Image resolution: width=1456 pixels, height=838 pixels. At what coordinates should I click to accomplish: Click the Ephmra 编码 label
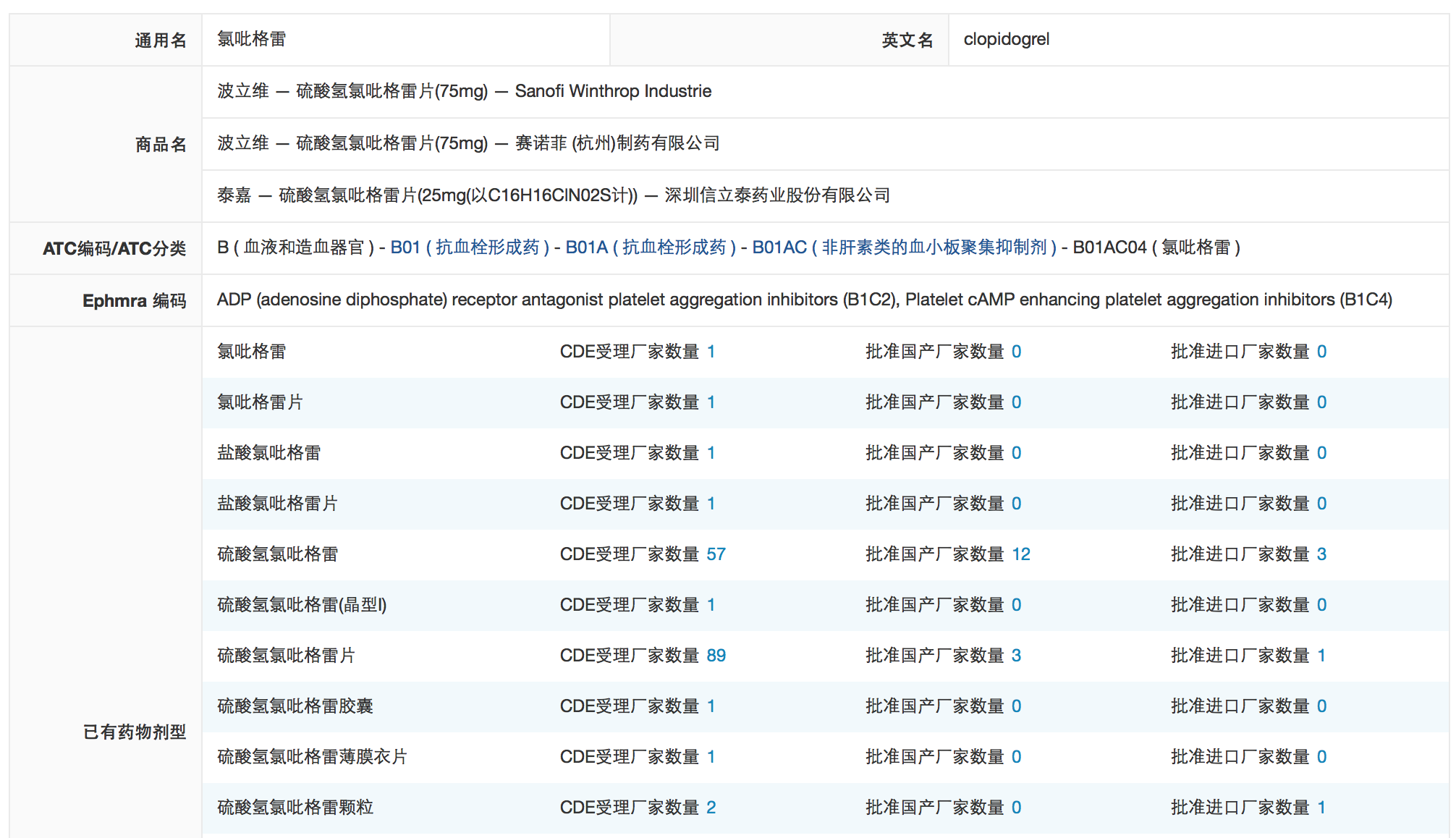(135, 301)
